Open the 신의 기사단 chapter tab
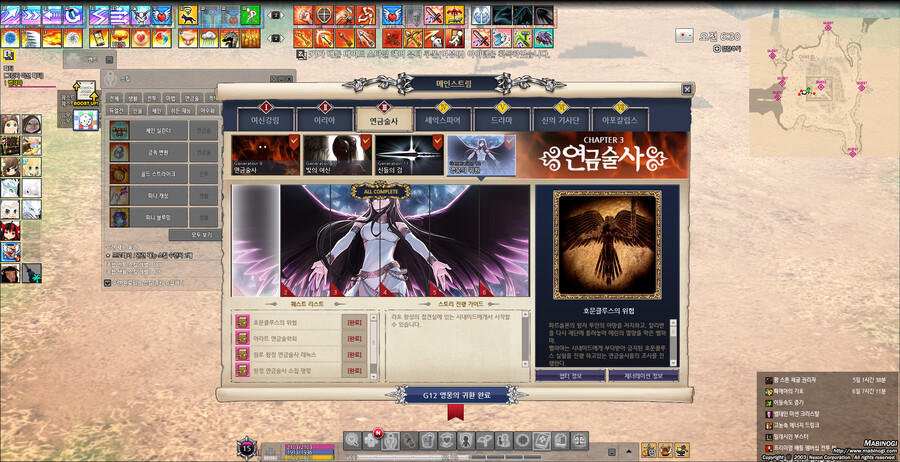 (561, 119)
